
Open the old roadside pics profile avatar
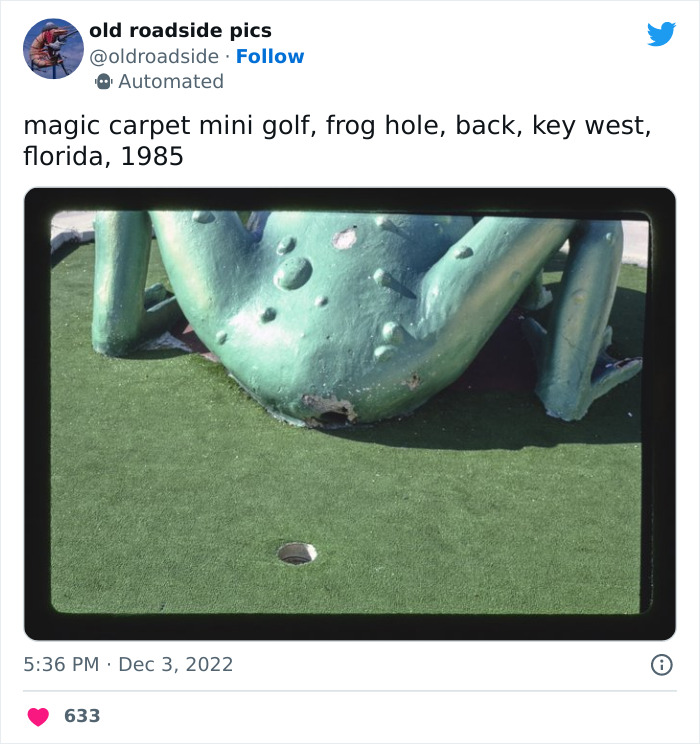tap(53, 48)
